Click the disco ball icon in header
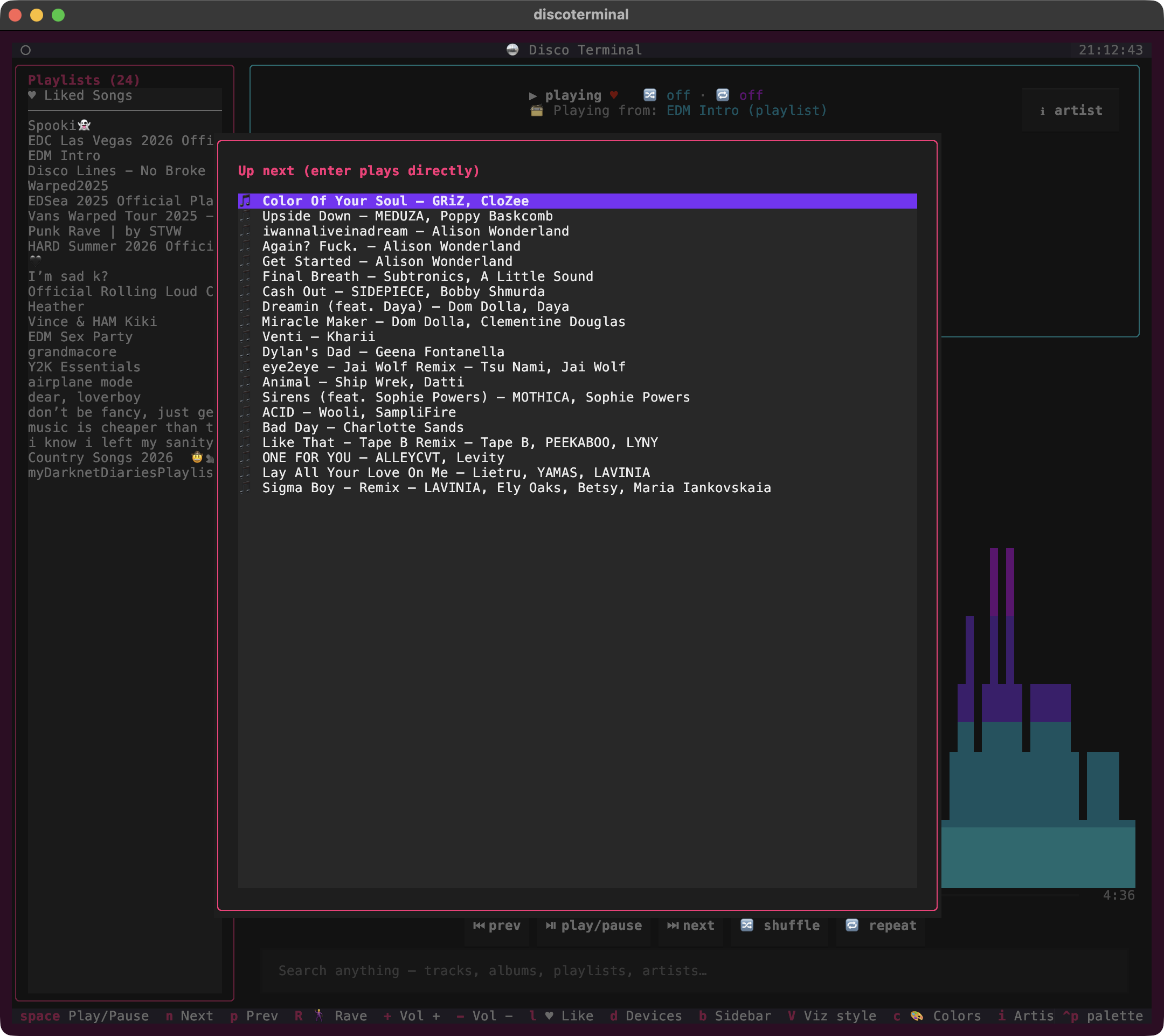Viewport: 1164px width, 1036px height. tap(512, 50)
